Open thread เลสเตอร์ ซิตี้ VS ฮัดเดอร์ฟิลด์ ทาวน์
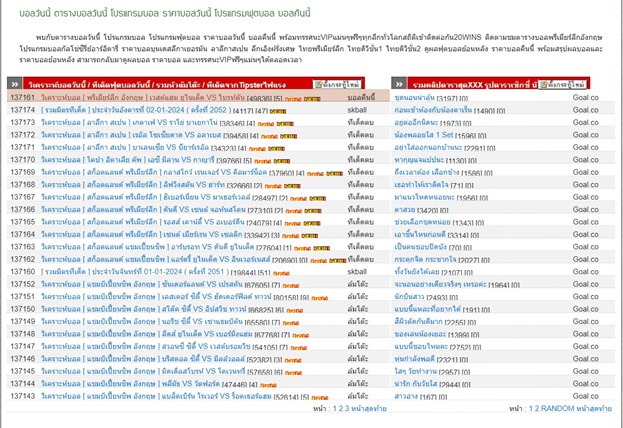The width and height of the screenshot is (623, 428). (x=156, y=296)
